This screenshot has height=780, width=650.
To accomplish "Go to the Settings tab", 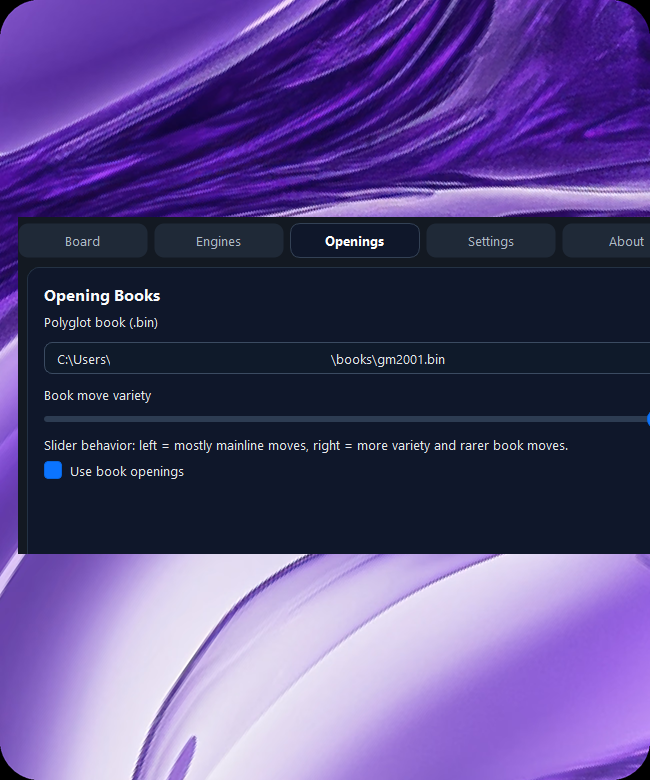I will pyautogui.click(x=490, y=241).
